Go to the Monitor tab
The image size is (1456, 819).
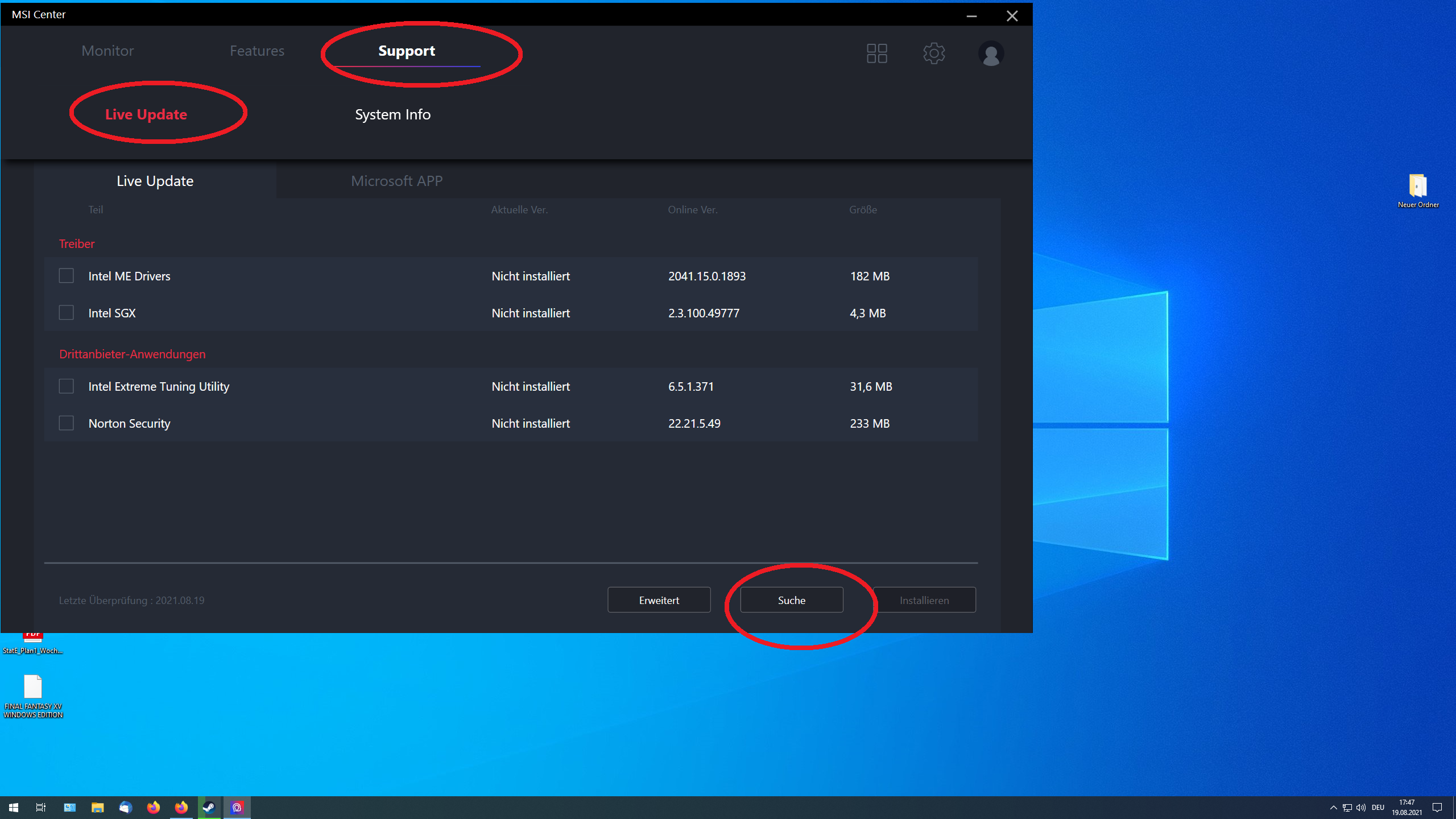[x=107, y=51]
